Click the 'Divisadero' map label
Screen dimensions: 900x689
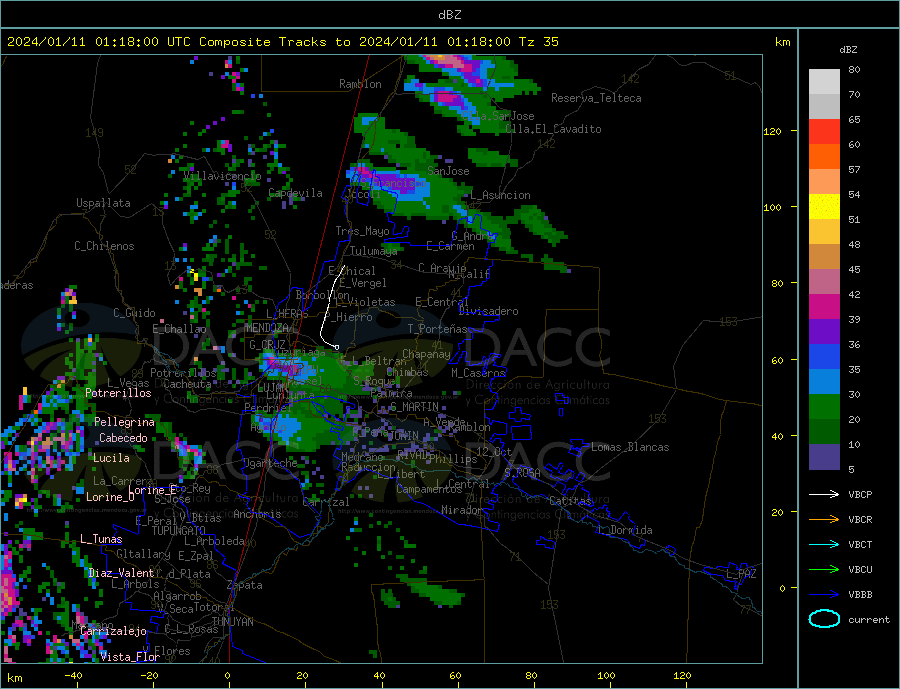(x=488, y=311)
